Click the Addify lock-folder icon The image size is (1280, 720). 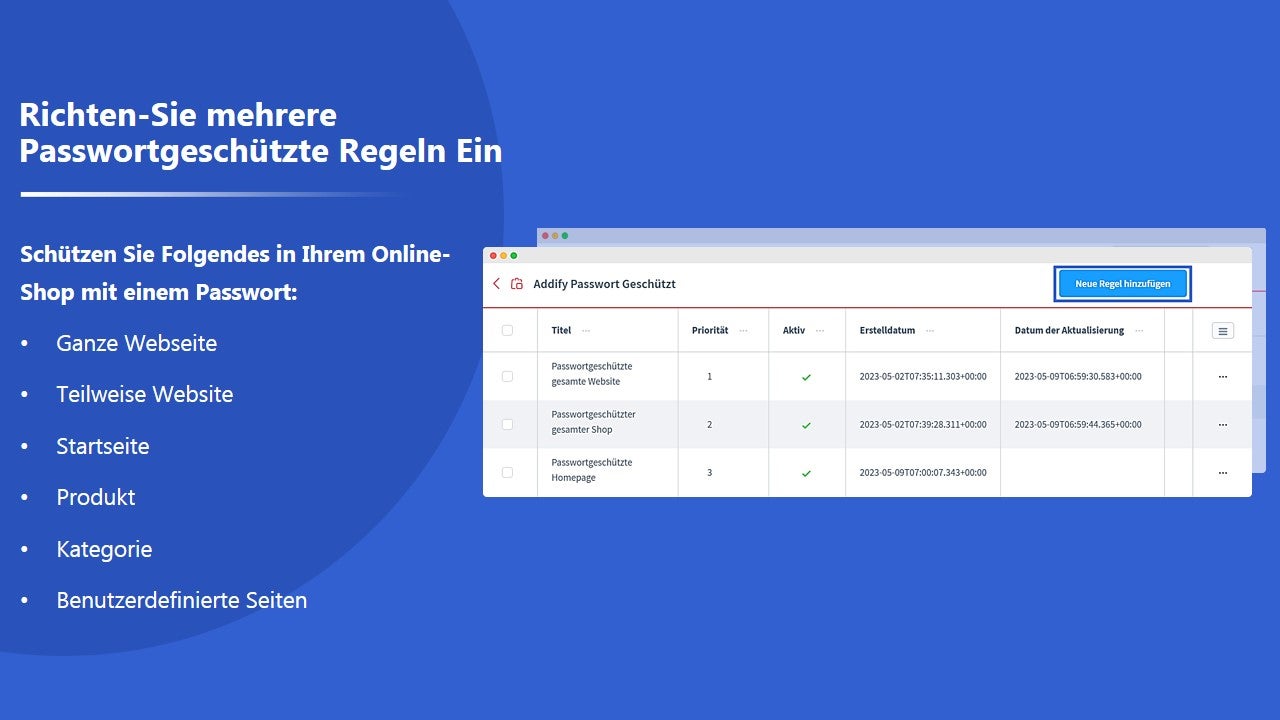click(517, 284)
